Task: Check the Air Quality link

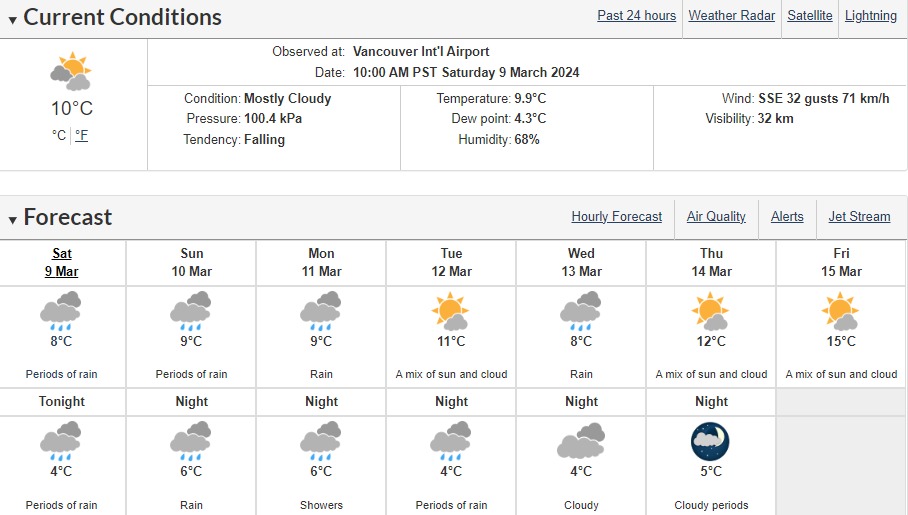Action: [716, 216]
